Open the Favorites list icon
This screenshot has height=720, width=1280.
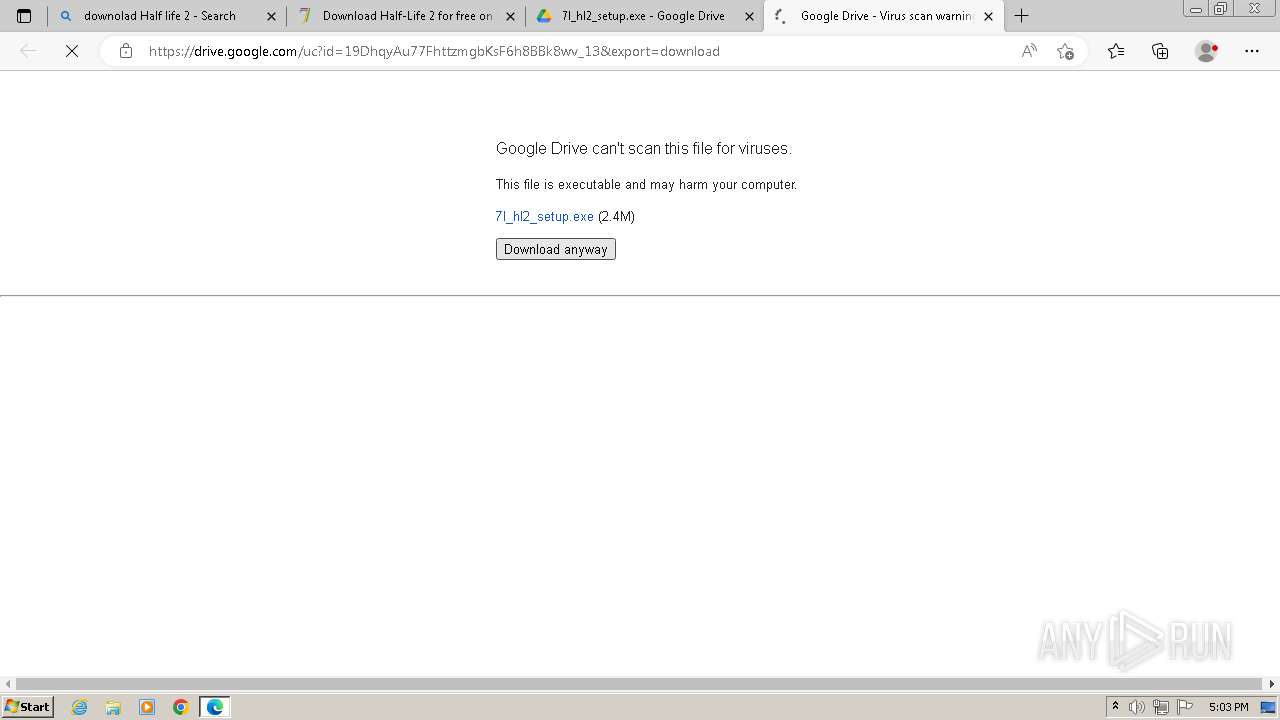pyautogui.click(x=1116, y=51)
